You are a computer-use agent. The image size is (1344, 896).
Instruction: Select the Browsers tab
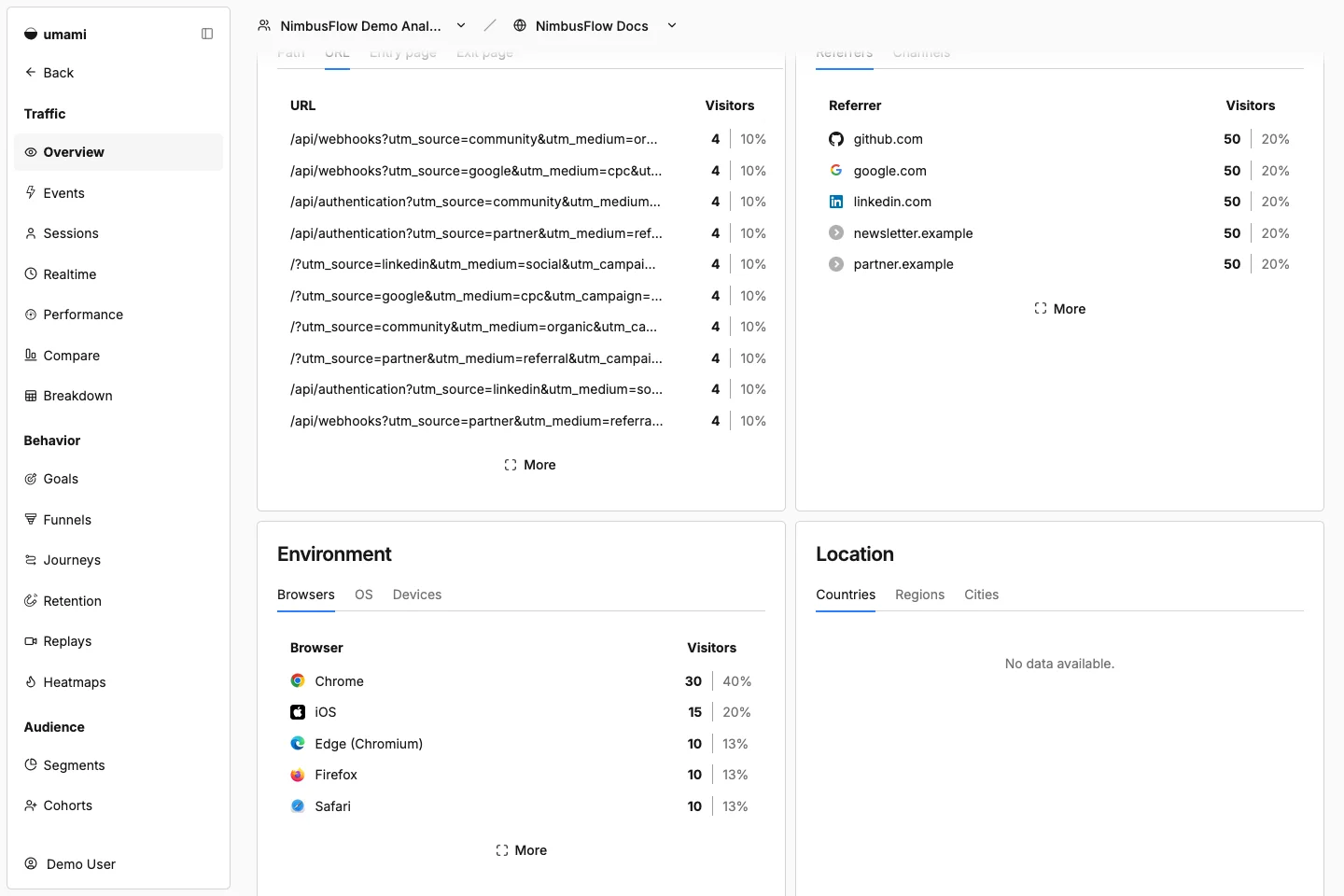pos(306,595)
